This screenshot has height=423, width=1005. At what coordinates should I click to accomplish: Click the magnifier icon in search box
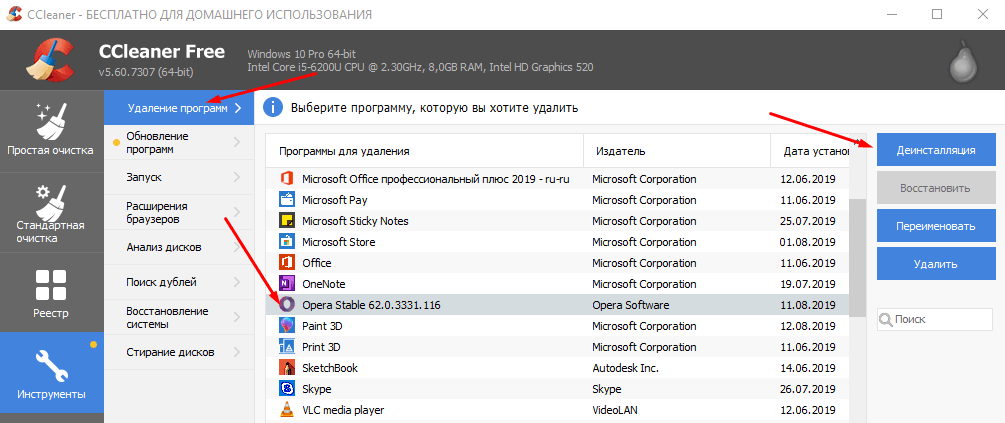pyautogui.click(x=886, y=319)
